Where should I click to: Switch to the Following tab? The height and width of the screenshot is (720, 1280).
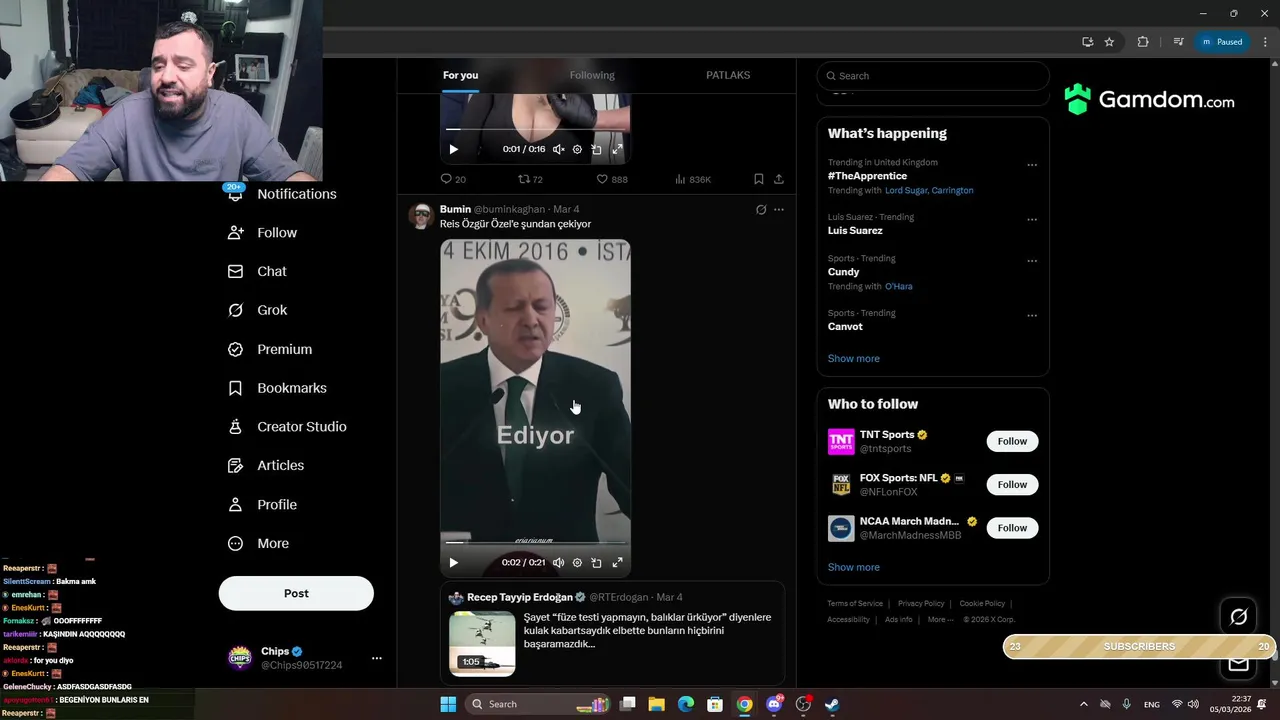[x=592, y=75]
